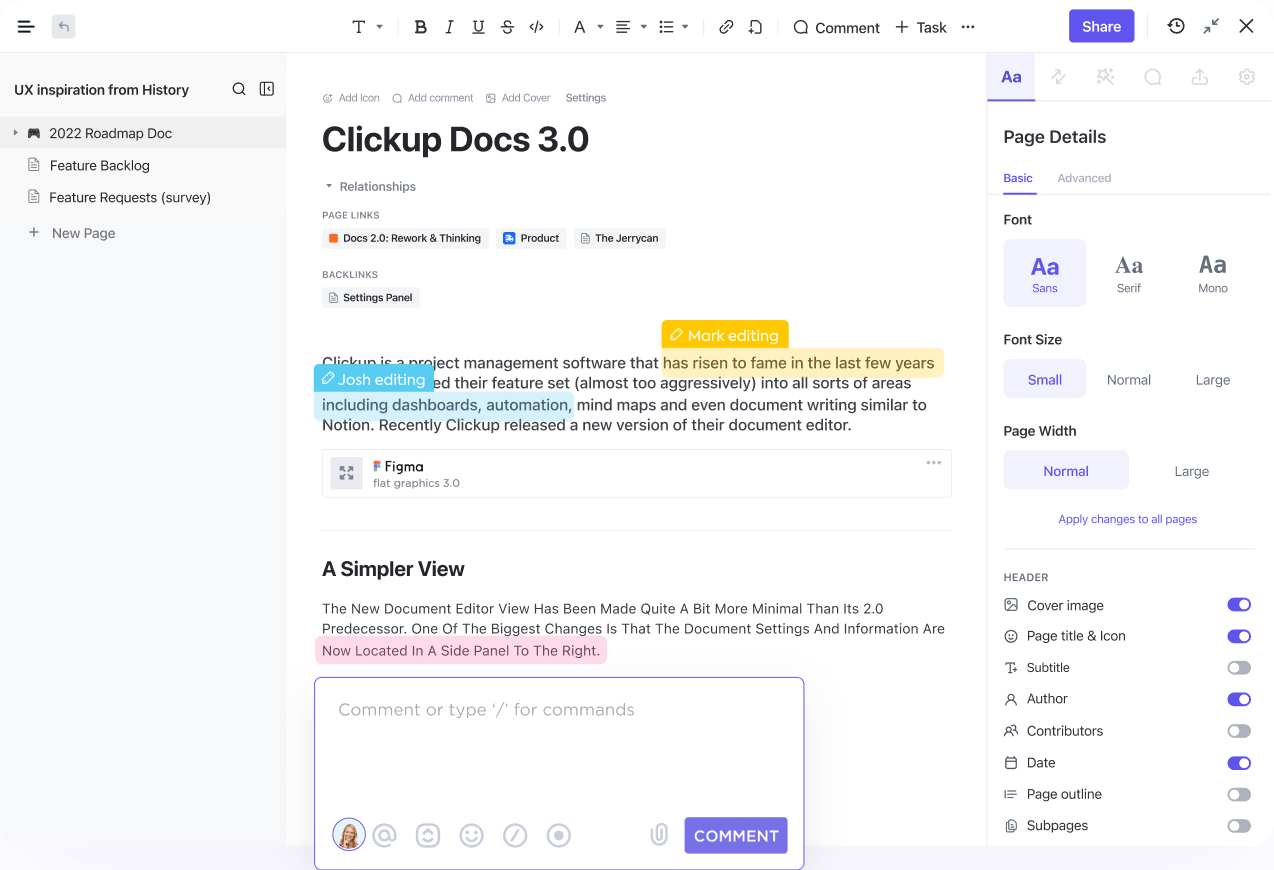Open the text style T dropdown

click(367, 27)
